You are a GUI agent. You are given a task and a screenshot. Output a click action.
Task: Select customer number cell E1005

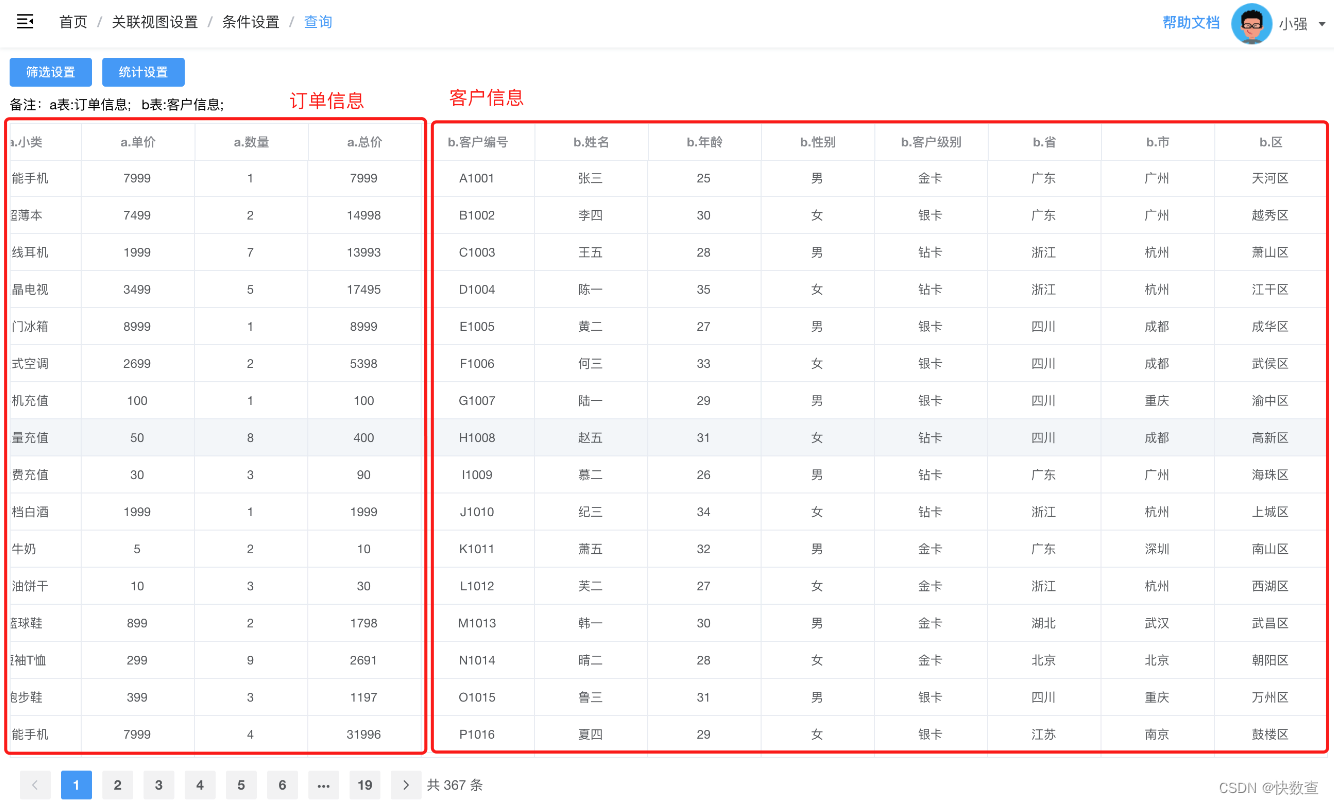pyautogui.click(x=477, y=326)
